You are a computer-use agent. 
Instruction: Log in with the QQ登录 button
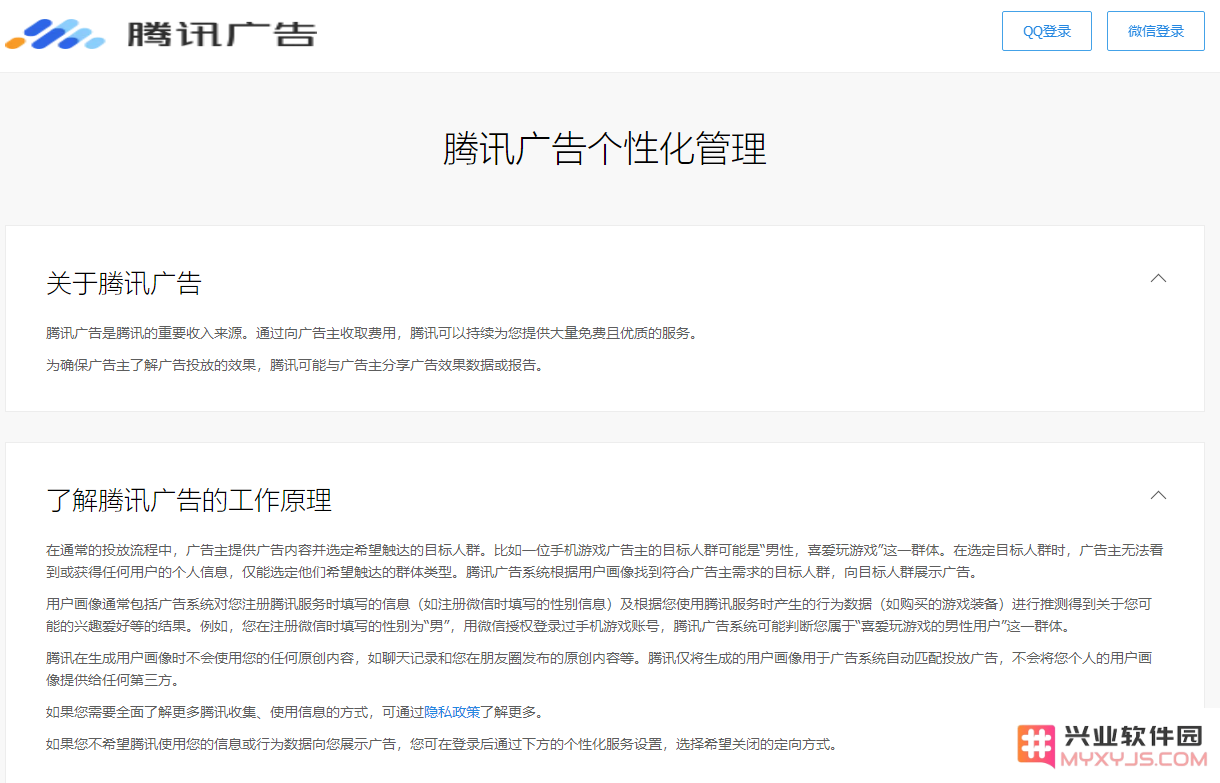[1047, 31]
